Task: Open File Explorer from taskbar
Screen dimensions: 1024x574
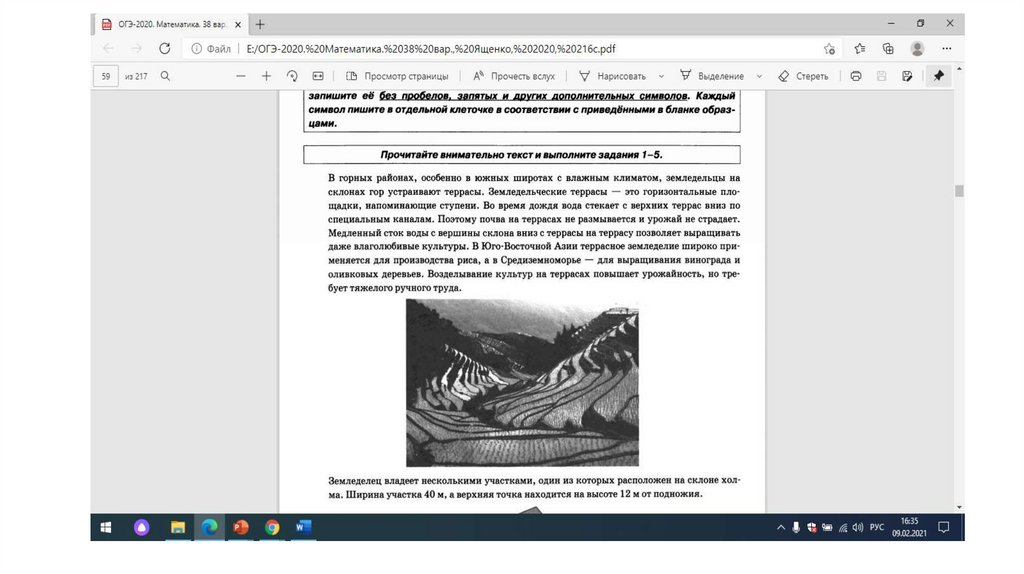Action: click(x=178, y=528)
